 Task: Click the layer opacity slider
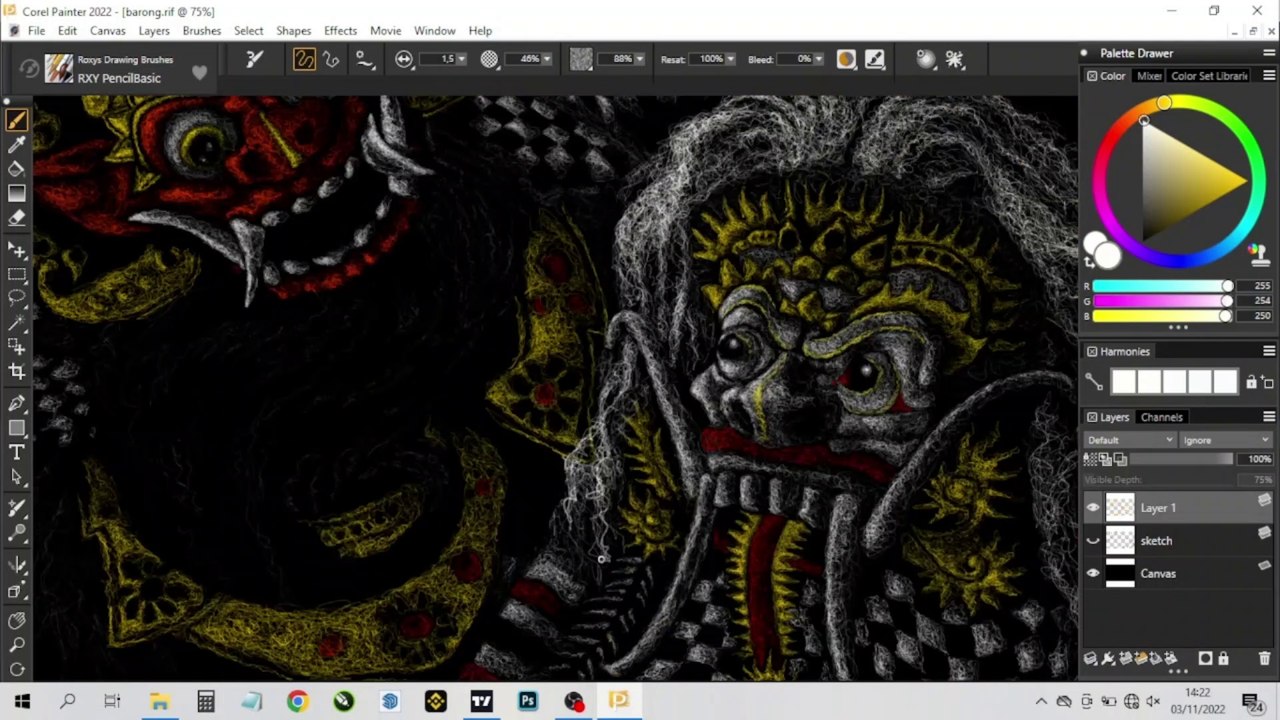(1161, 459)
